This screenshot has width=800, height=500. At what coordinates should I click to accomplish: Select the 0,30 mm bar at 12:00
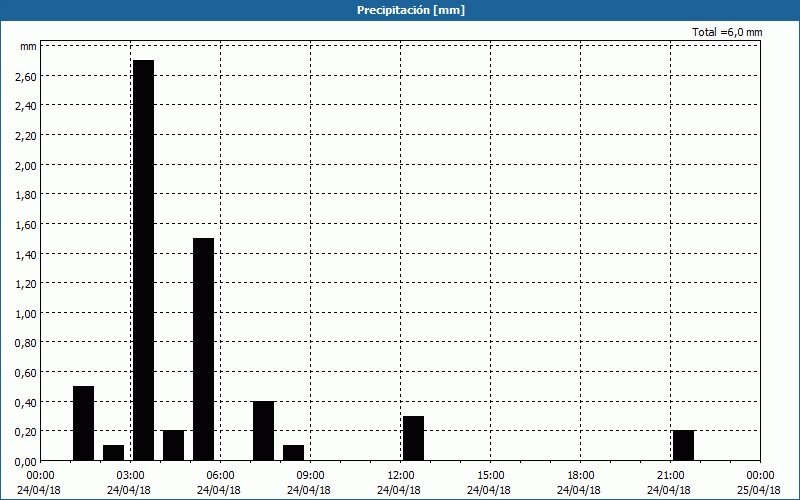(413, 438)
